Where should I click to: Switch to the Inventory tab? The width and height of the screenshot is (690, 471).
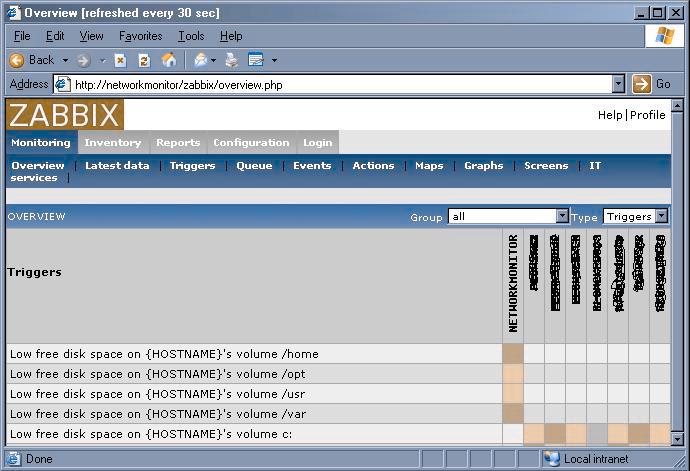tap(113, 142)
